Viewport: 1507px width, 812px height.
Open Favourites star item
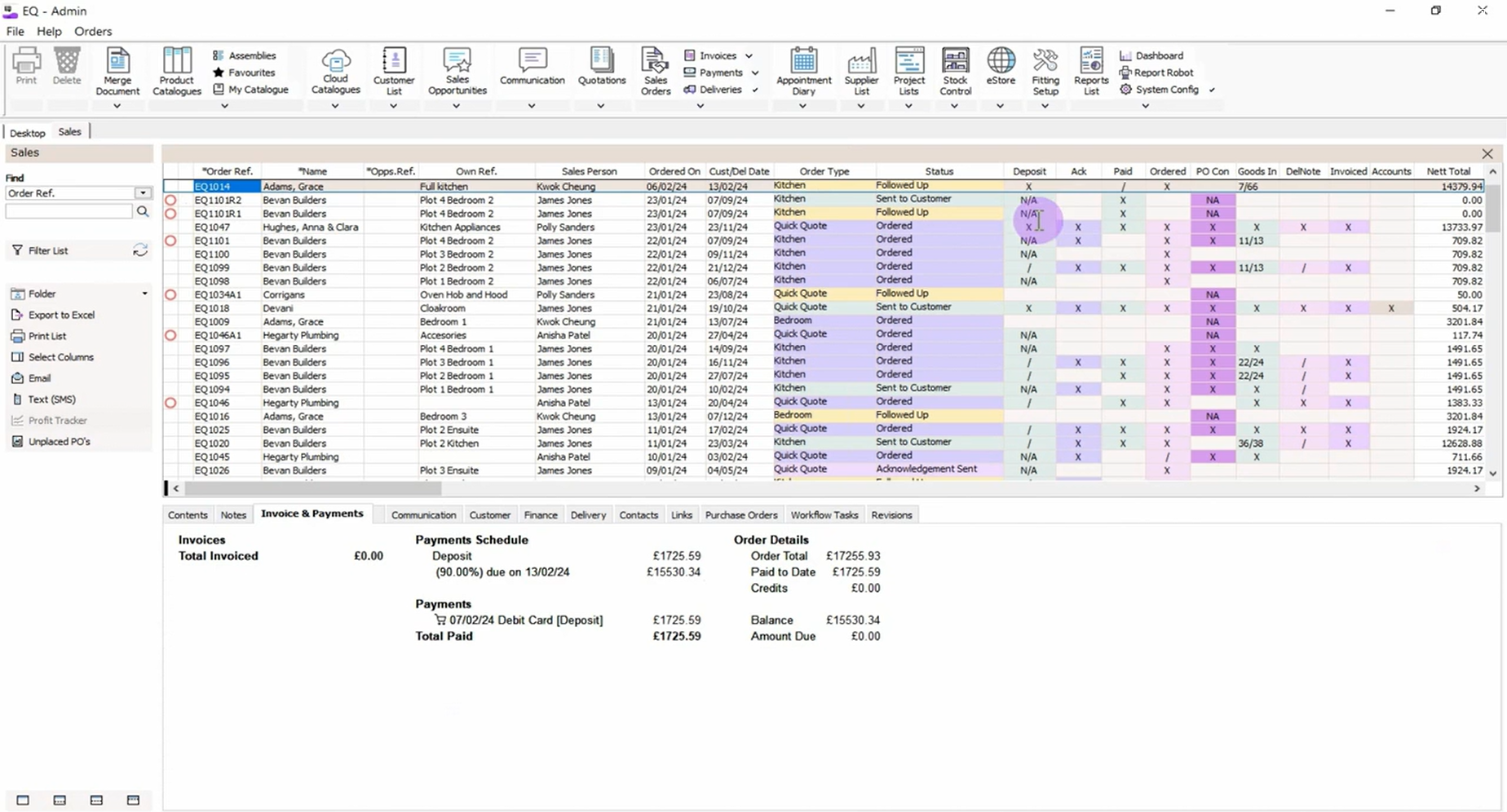coord(244,73)
